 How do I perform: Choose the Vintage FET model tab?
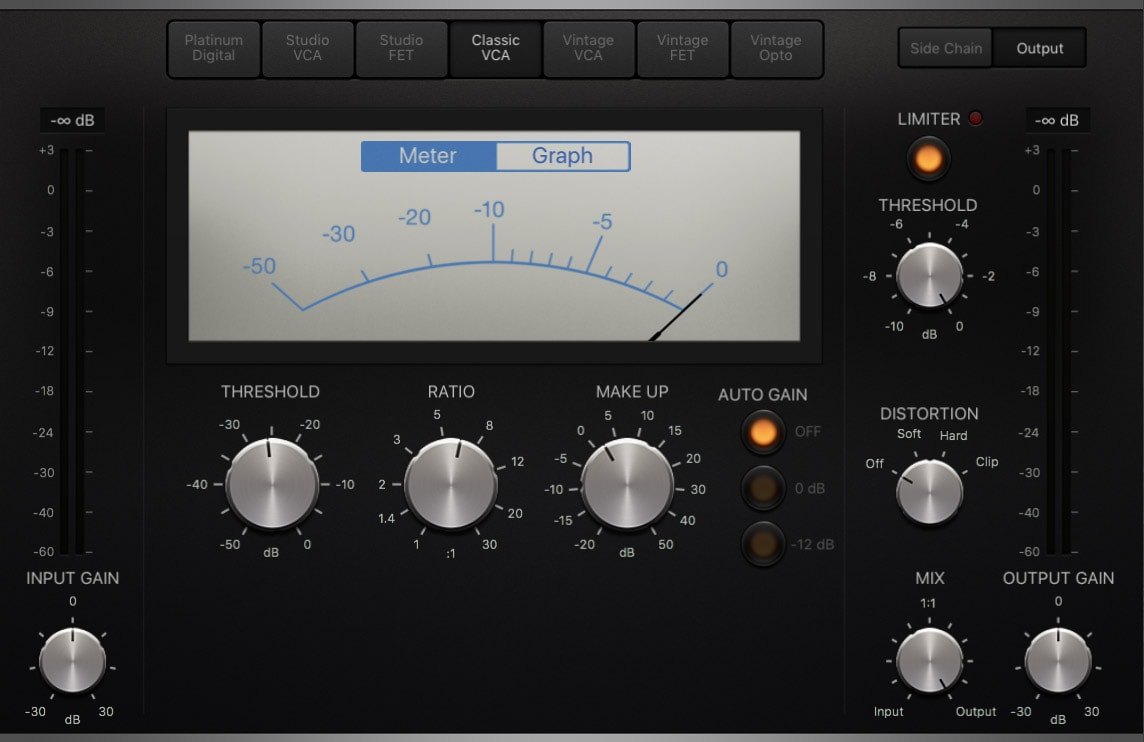click(682, 48)
